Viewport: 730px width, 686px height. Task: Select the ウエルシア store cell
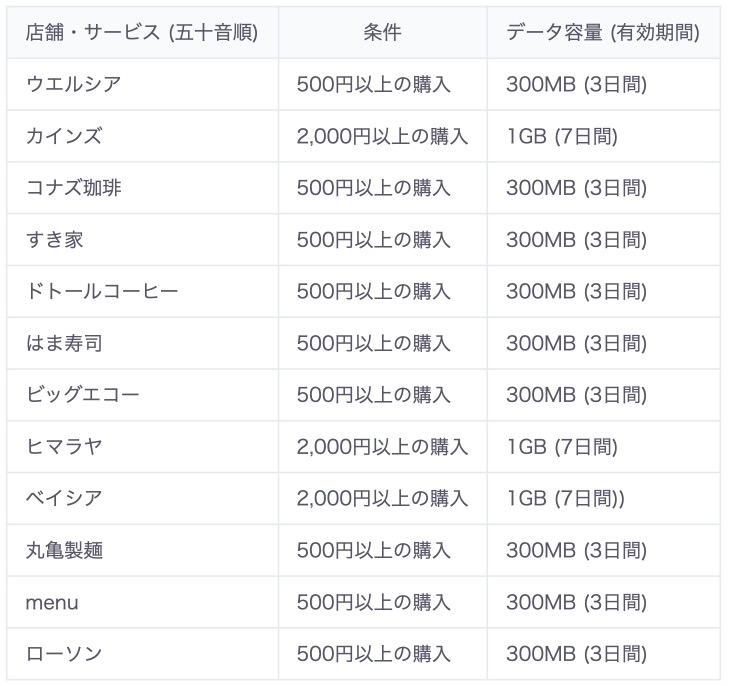(73, 84)
